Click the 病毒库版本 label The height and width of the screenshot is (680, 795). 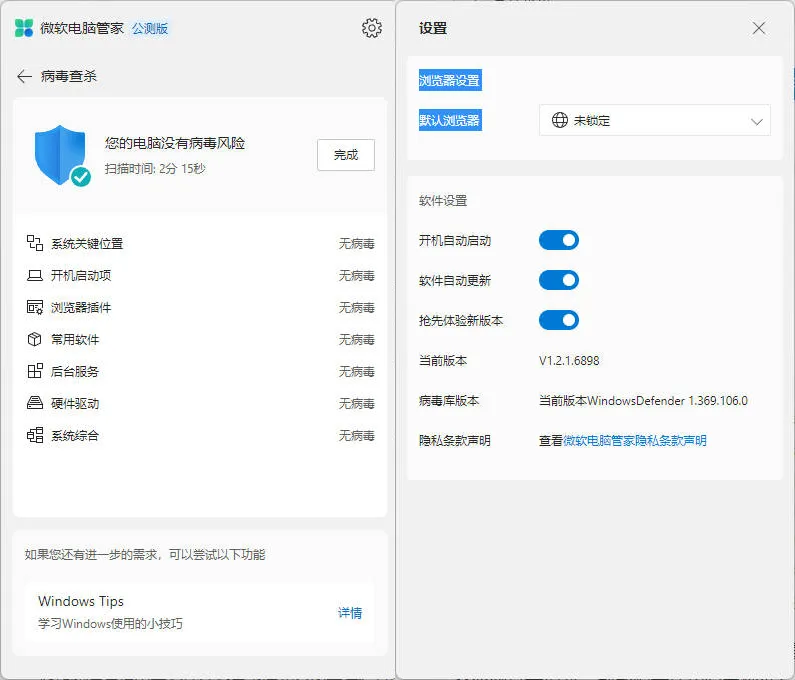[449, 401]
